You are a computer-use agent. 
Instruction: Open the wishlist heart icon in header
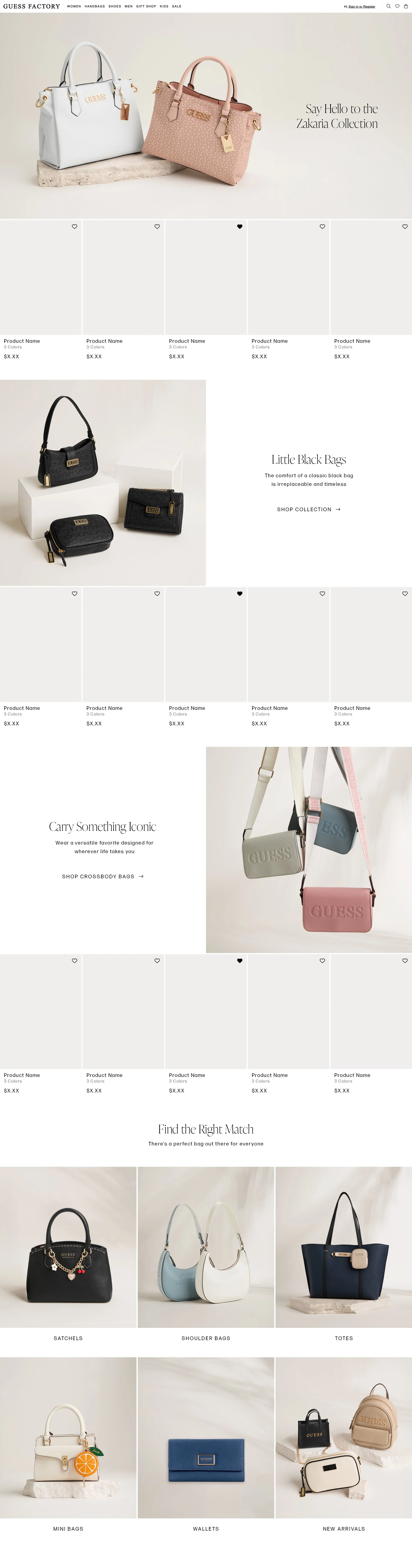(x=397, y=6)
